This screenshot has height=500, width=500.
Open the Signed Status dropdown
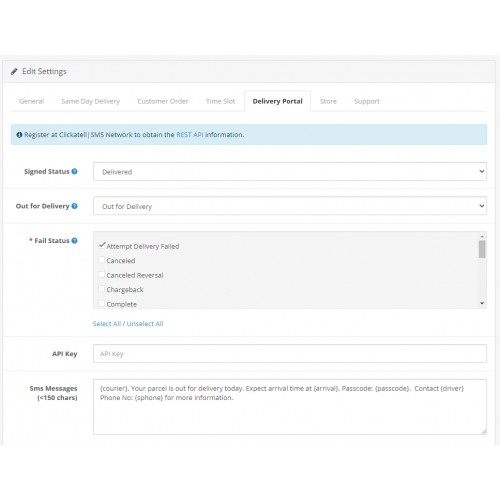(290, 172)
